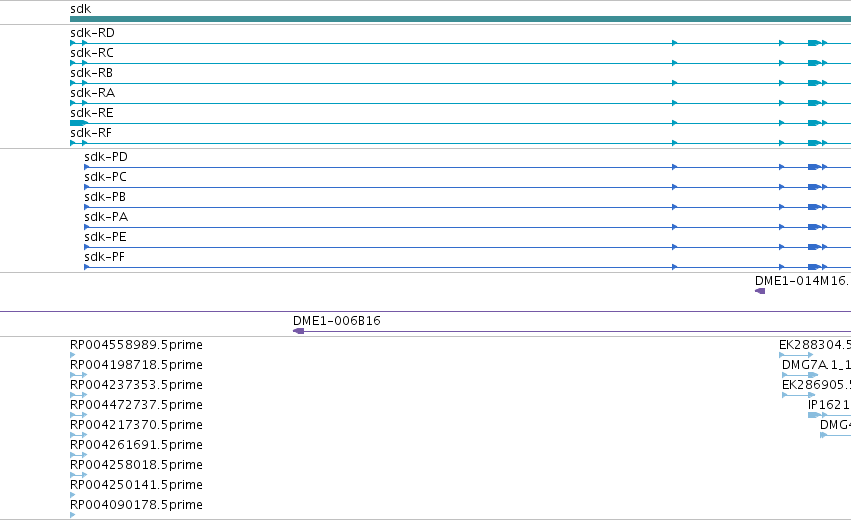Click the EK286905 EST label
The image size is (851, 520).
(816, 385)
